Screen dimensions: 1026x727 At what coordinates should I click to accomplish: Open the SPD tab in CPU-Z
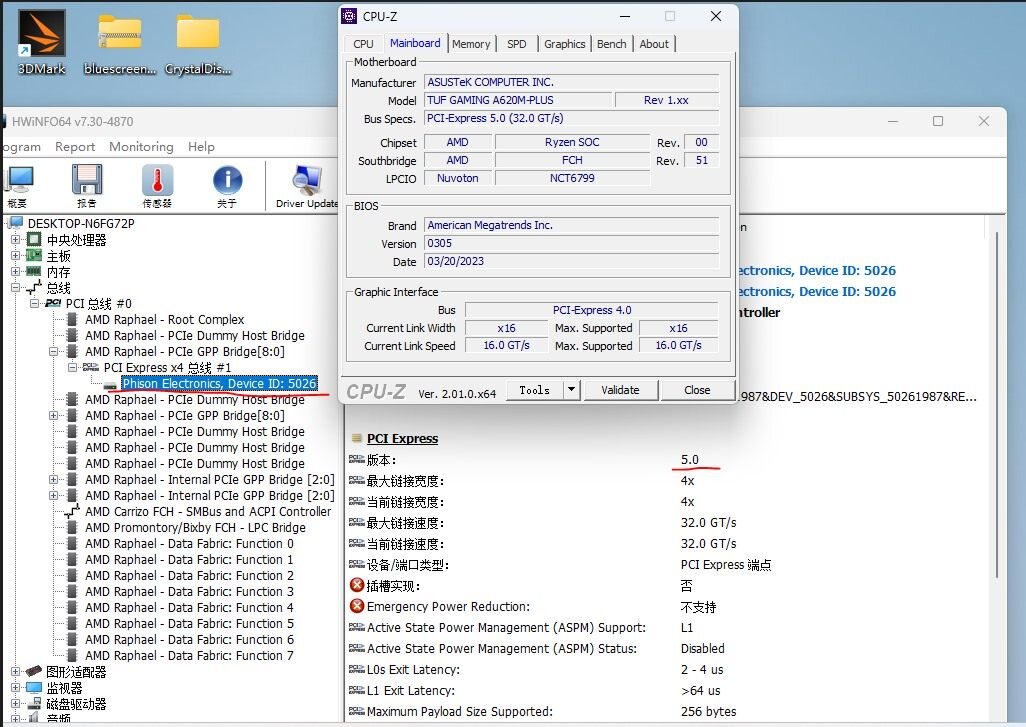pyautogui.click(x=516, y=44)
